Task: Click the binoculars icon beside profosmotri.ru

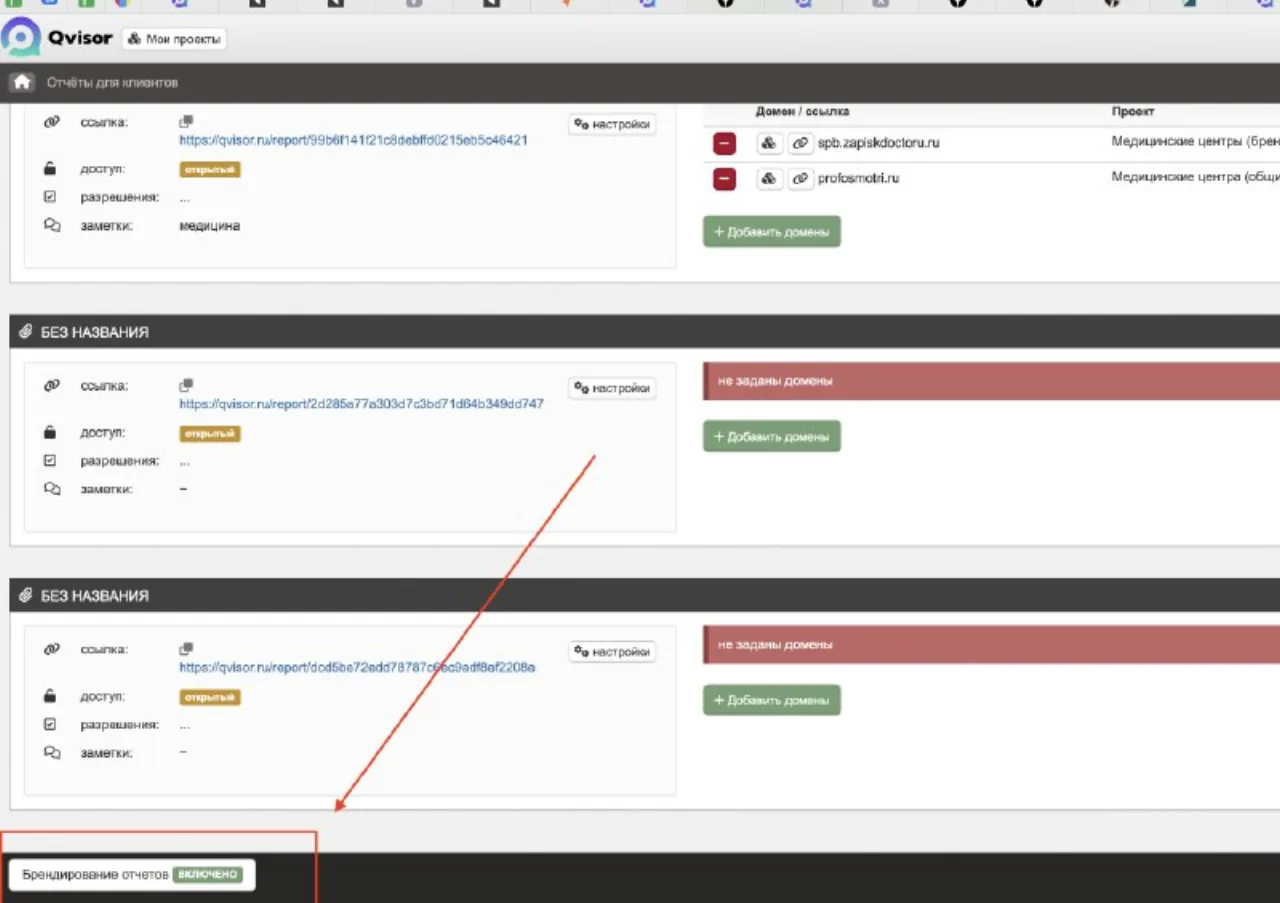Action: [x=768, y=179]
